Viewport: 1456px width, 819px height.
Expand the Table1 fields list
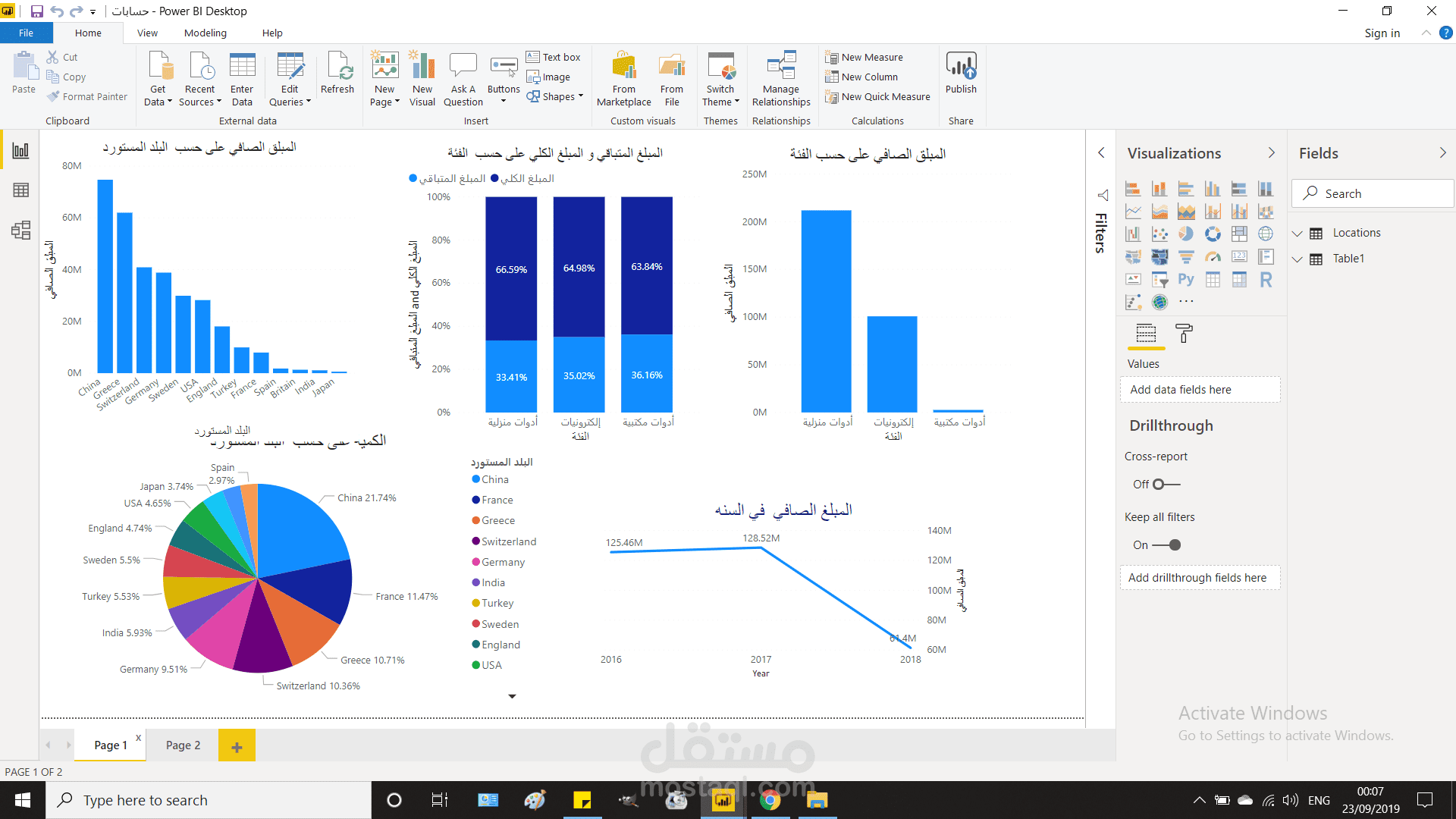tap(1298, 259)
